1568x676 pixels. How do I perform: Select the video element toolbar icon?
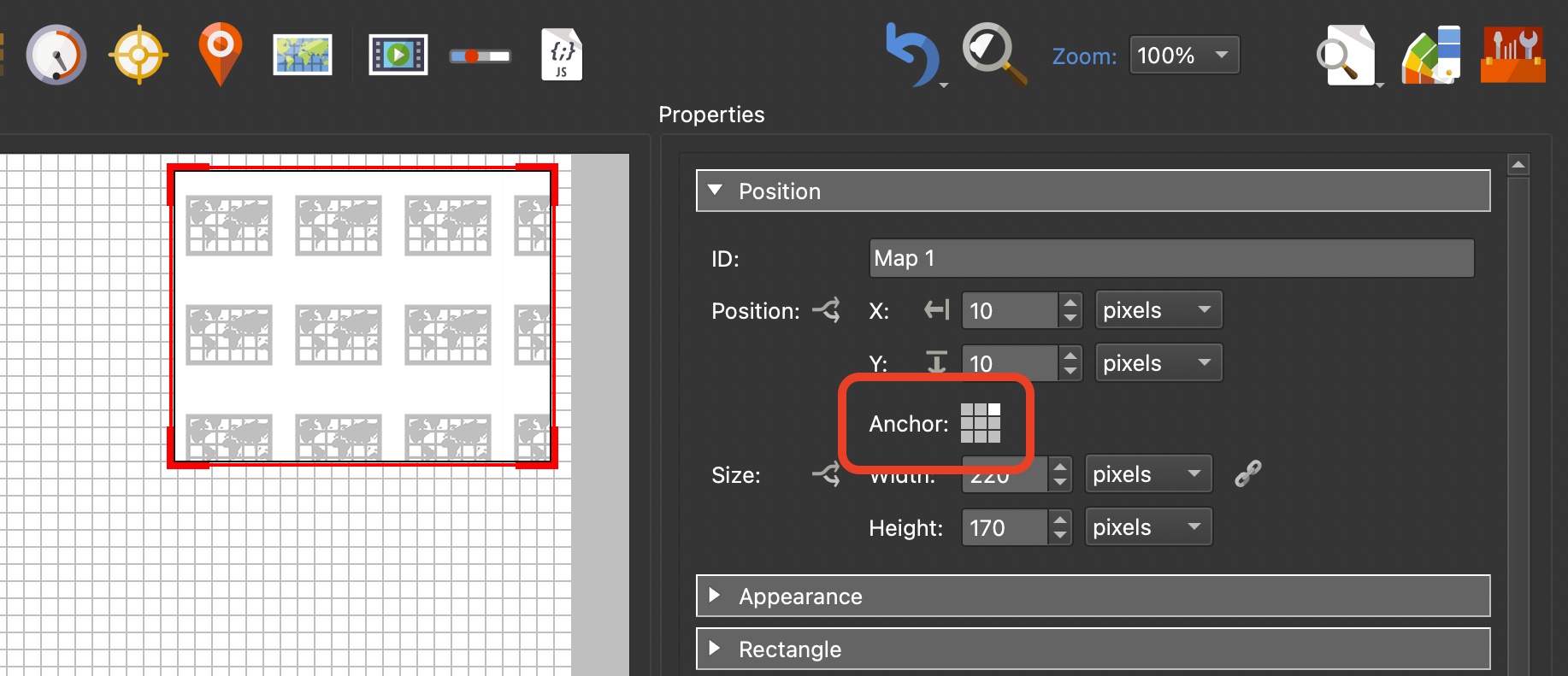click(x=398, y=56)
